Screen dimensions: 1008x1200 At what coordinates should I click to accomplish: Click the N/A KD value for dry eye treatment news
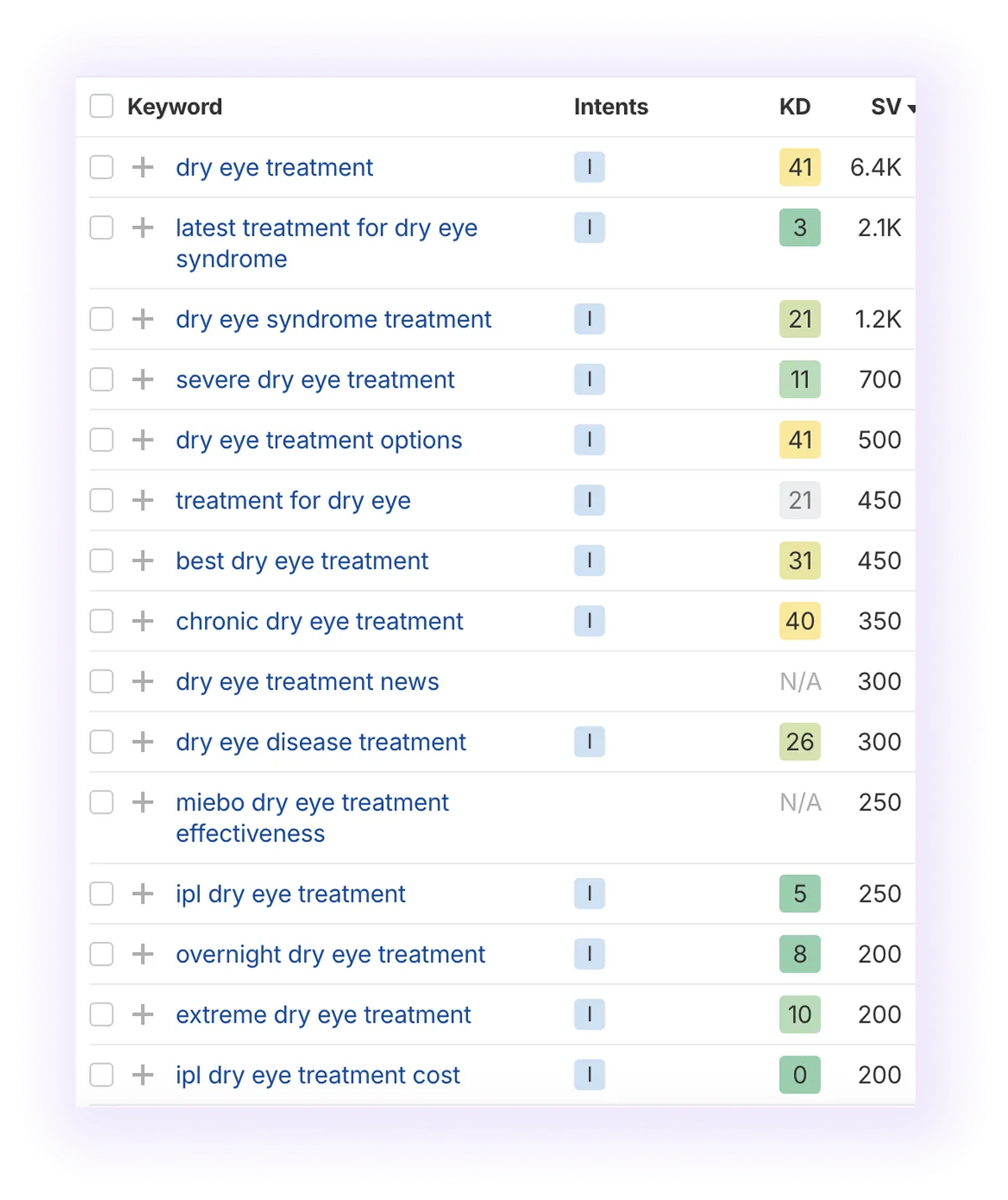point(799,682)
